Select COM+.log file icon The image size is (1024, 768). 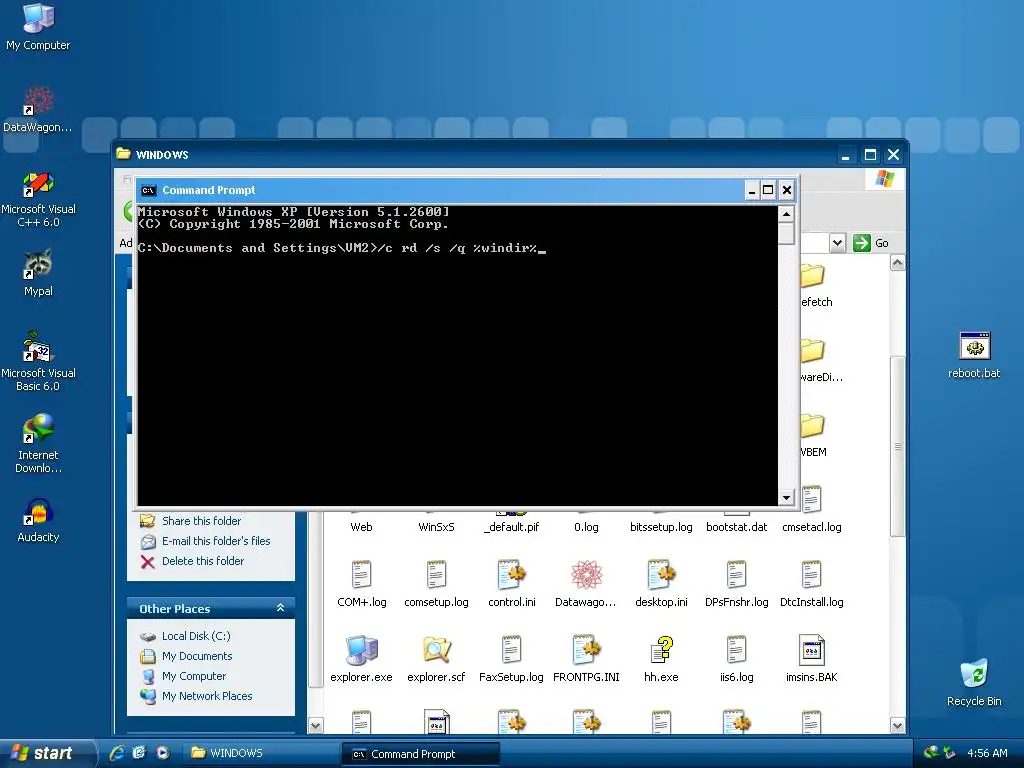(x=361, y=575)
